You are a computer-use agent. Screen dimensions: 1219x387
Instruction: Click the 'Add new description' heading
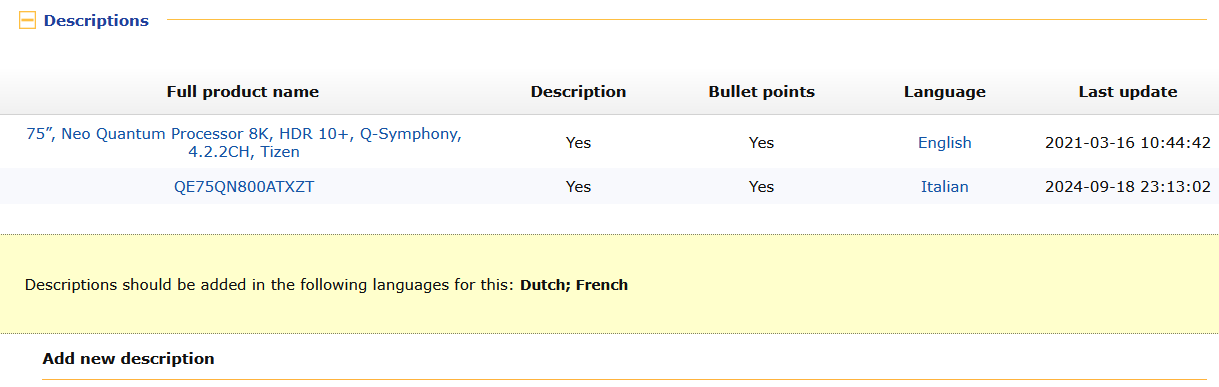tap(128, 358)
